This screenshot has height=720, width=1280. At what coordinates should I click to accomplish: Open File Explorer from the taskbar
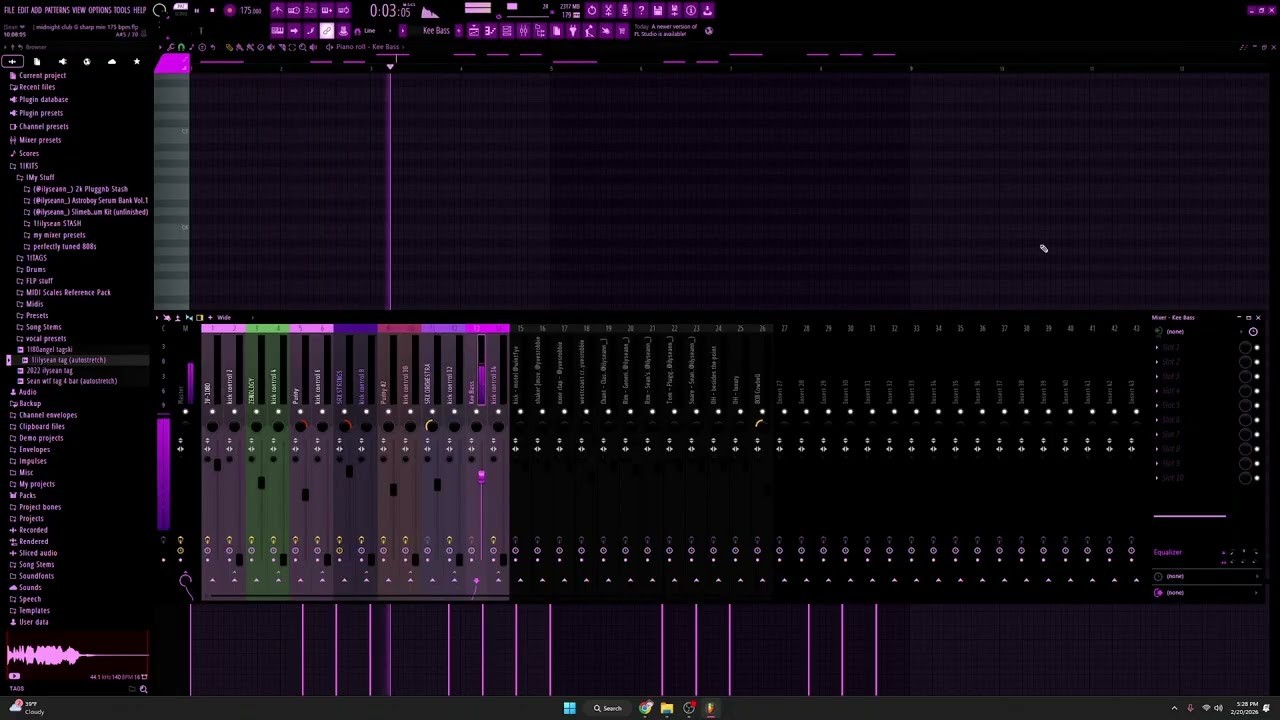coord(667,708)
